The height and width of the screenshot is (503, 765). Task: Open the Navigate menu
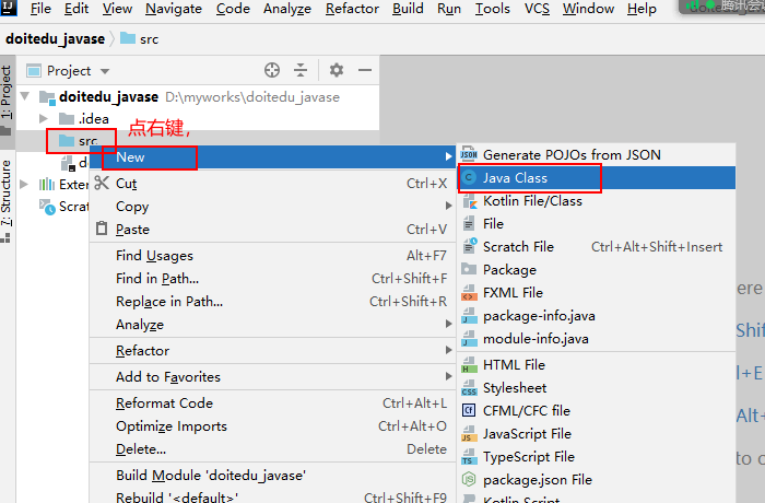[174, 8]
